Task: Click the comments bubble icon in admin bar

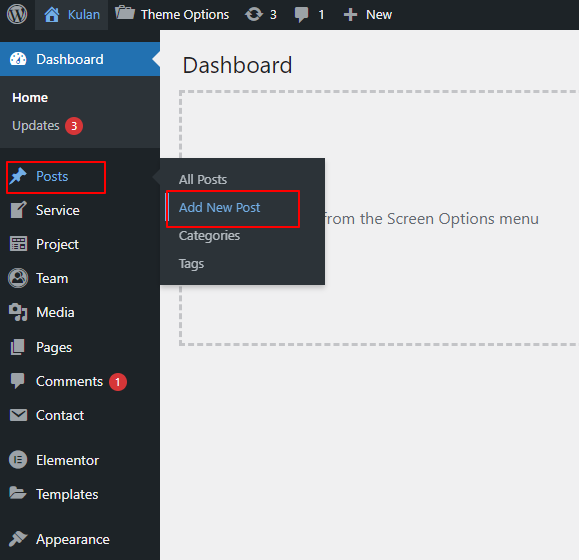Action: (x=301, y=15)
